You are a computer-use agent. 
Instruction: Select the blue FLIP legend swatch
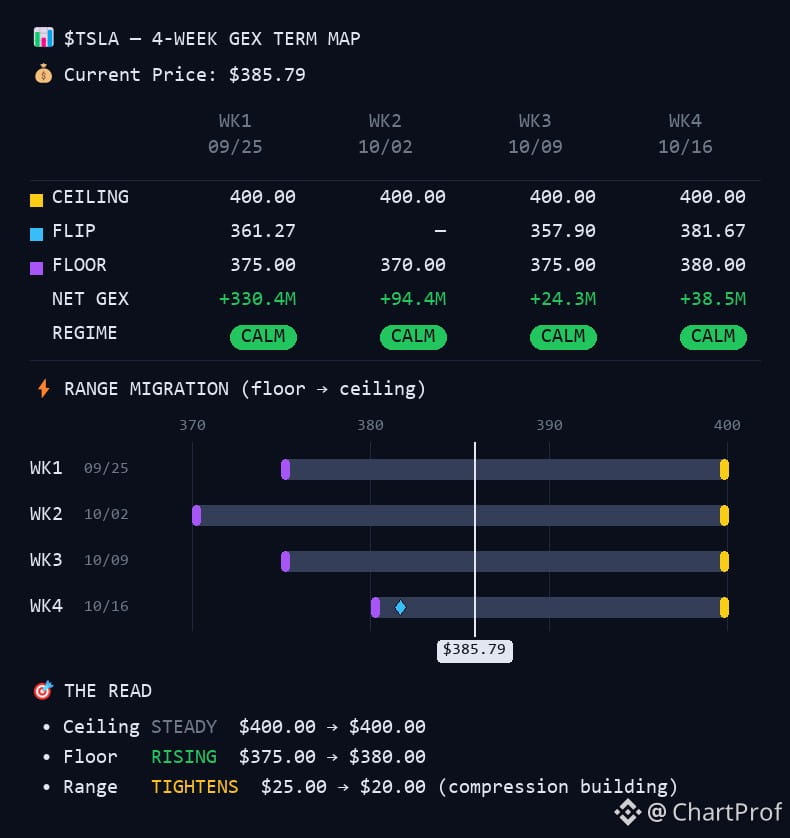click(x=36, y=234)
